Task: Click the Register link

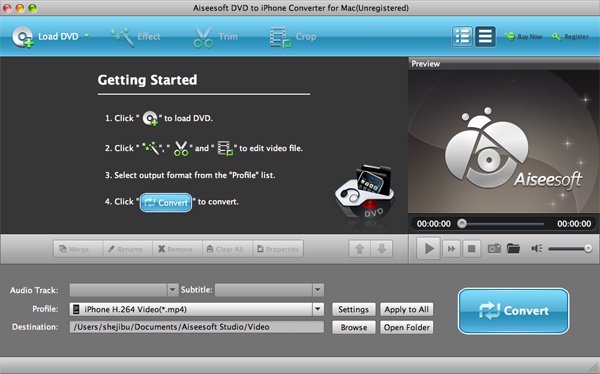Action: 571,37
